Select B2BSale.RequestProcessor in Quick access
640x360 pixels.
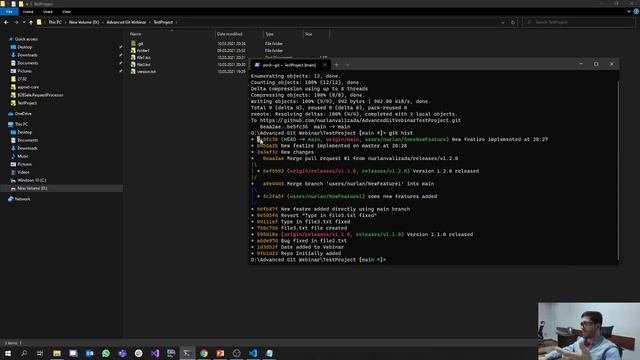40,95
